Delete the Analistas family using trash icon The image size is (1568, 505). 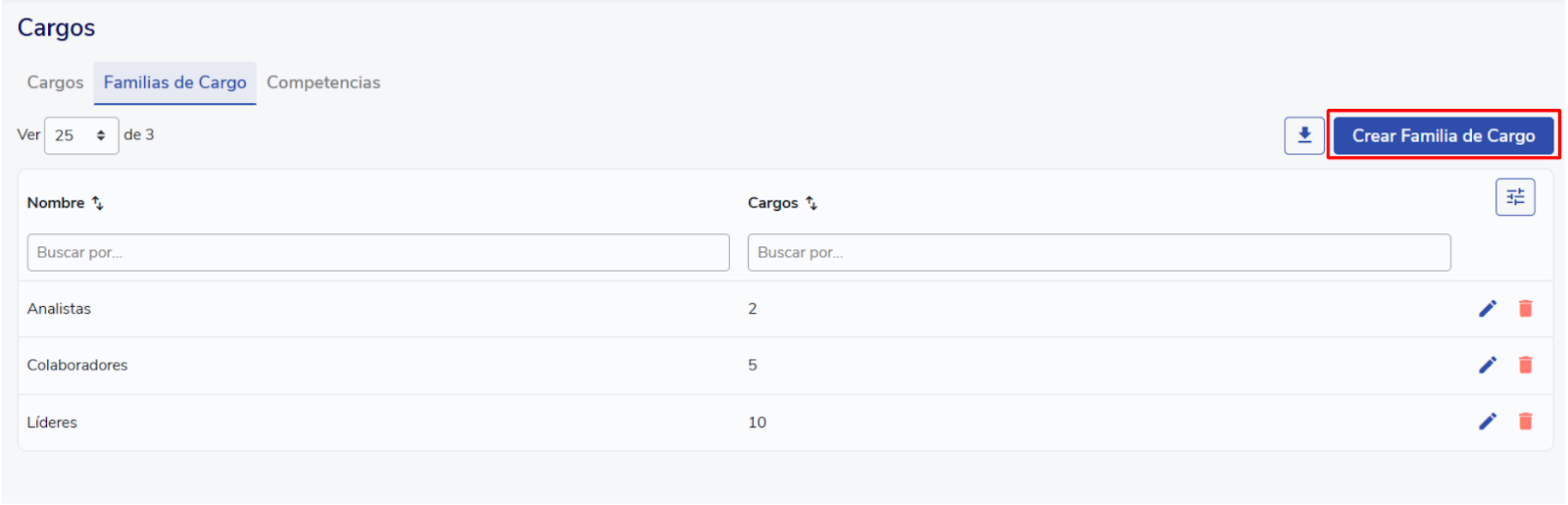pos(1526,309)
